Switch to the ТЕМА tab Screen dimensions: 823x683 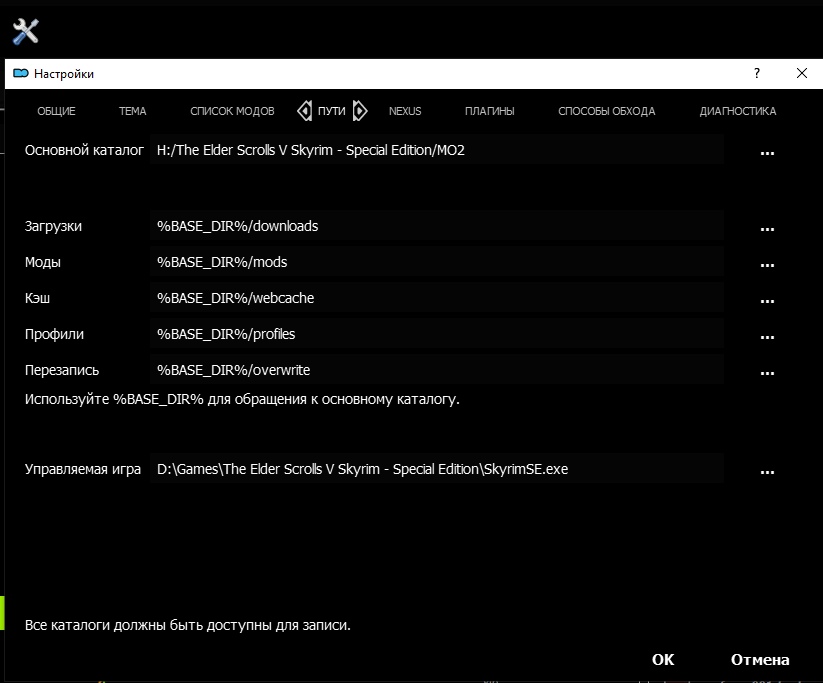click(x=132, y=111)
